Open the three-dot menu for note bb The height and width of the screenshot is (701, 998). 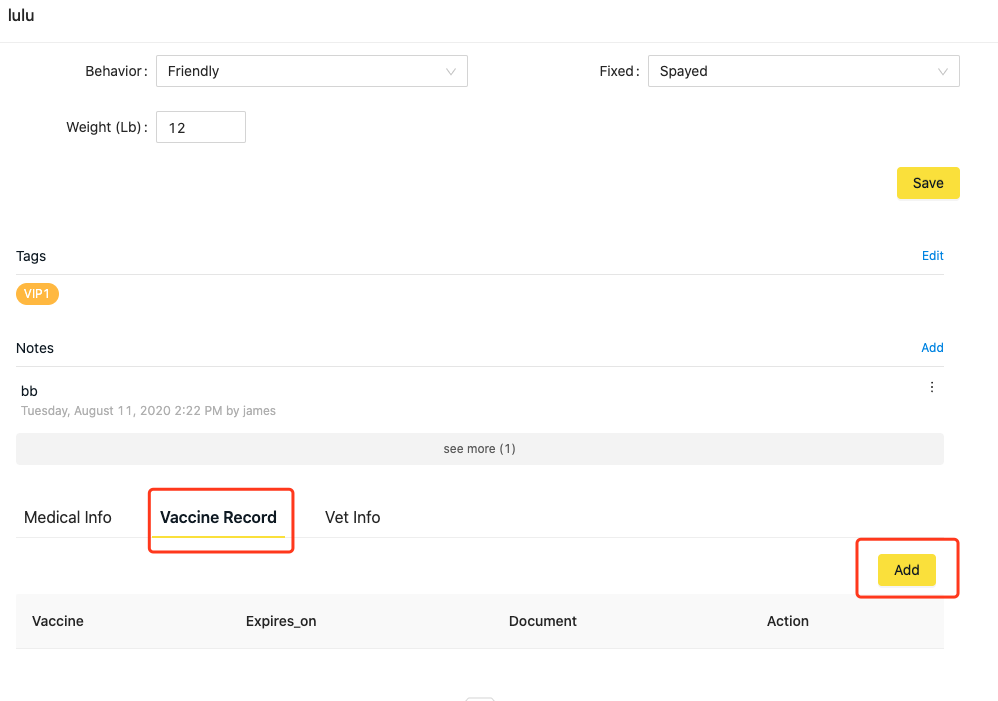(932, 387)
